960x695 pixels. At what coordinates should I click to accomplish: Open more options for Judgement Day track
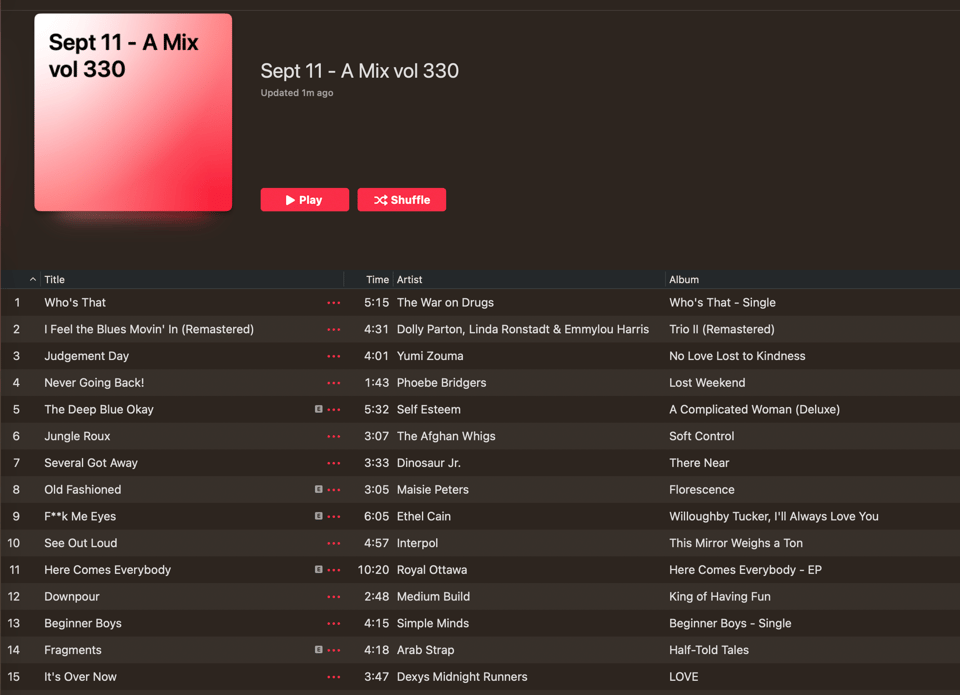[x=334, y=356]
